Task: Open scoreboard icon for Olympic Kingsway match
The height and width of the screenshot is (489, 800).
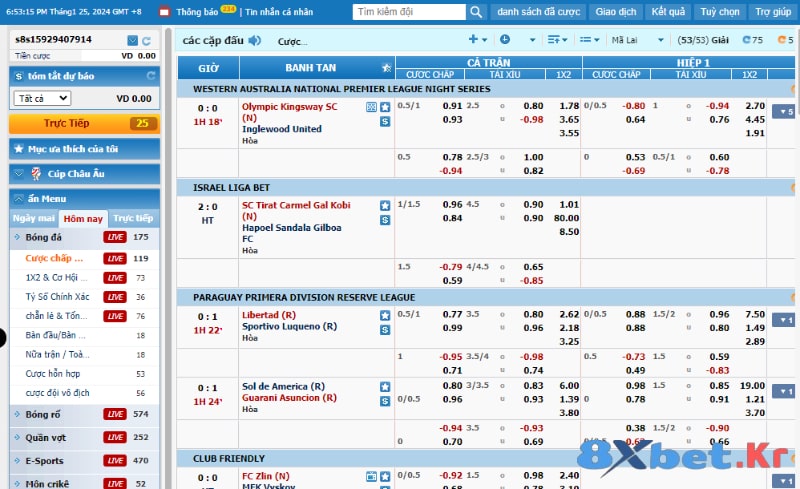Action: point(371,107)
